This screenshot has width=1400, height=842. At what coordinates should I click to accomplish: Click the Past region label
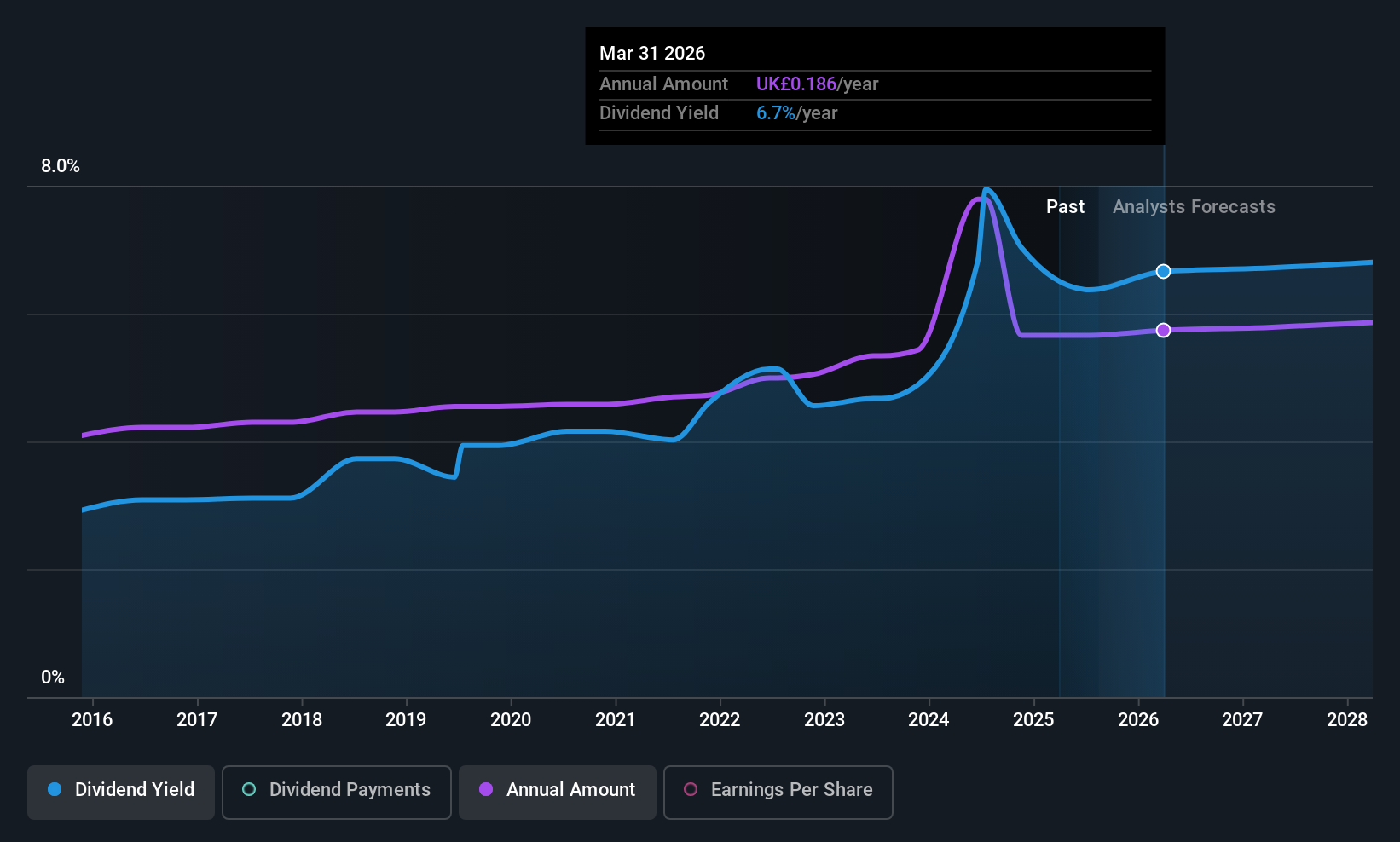[1065, 207]
